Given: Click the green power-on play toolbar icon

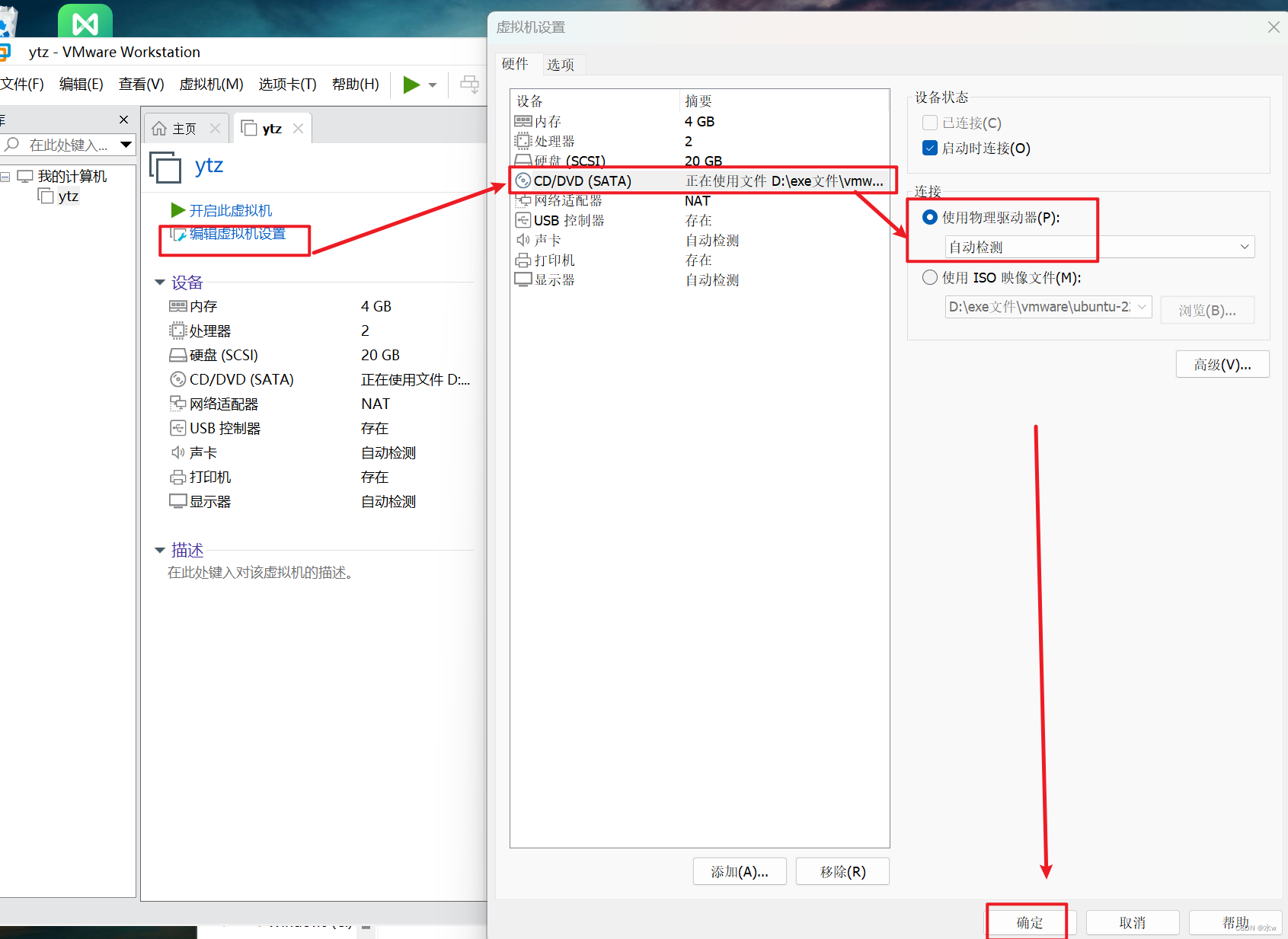Looking at the screenshot, I should pos(411,85).
